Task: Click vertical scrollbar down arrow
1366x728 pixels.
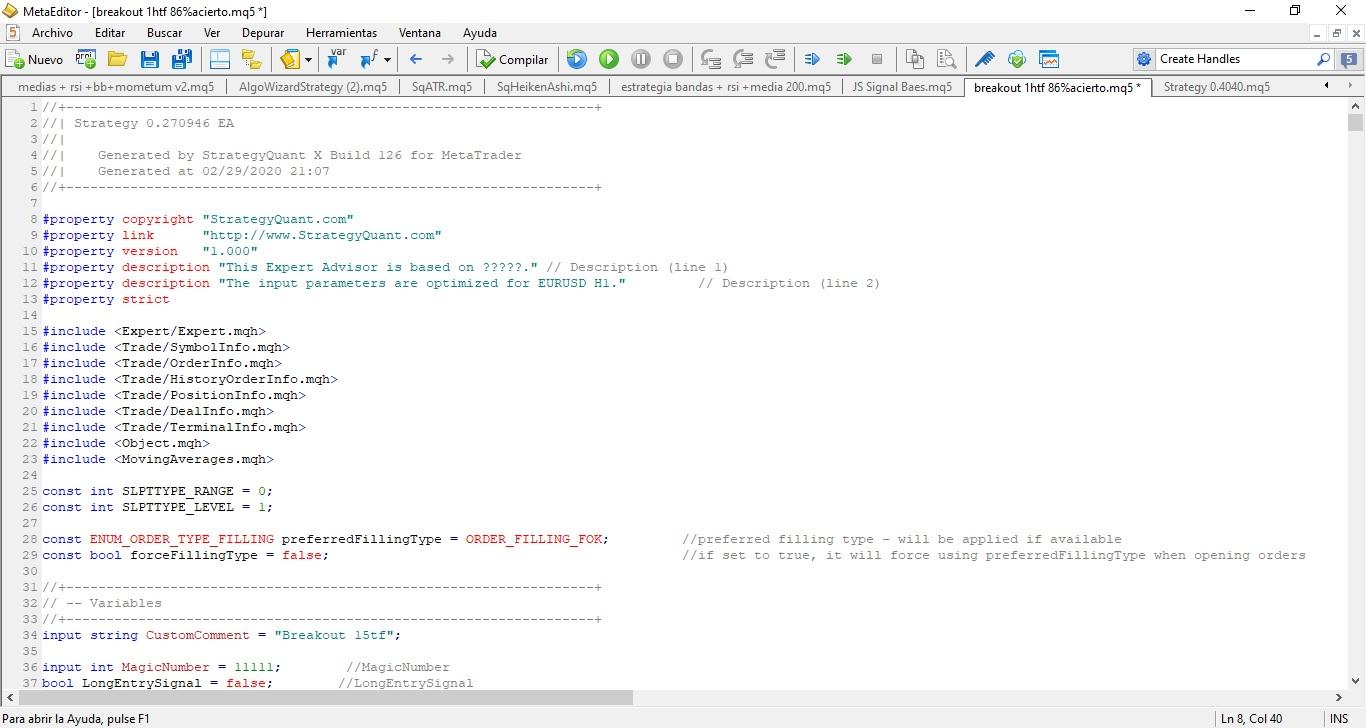Action: tap(1355, 679)
